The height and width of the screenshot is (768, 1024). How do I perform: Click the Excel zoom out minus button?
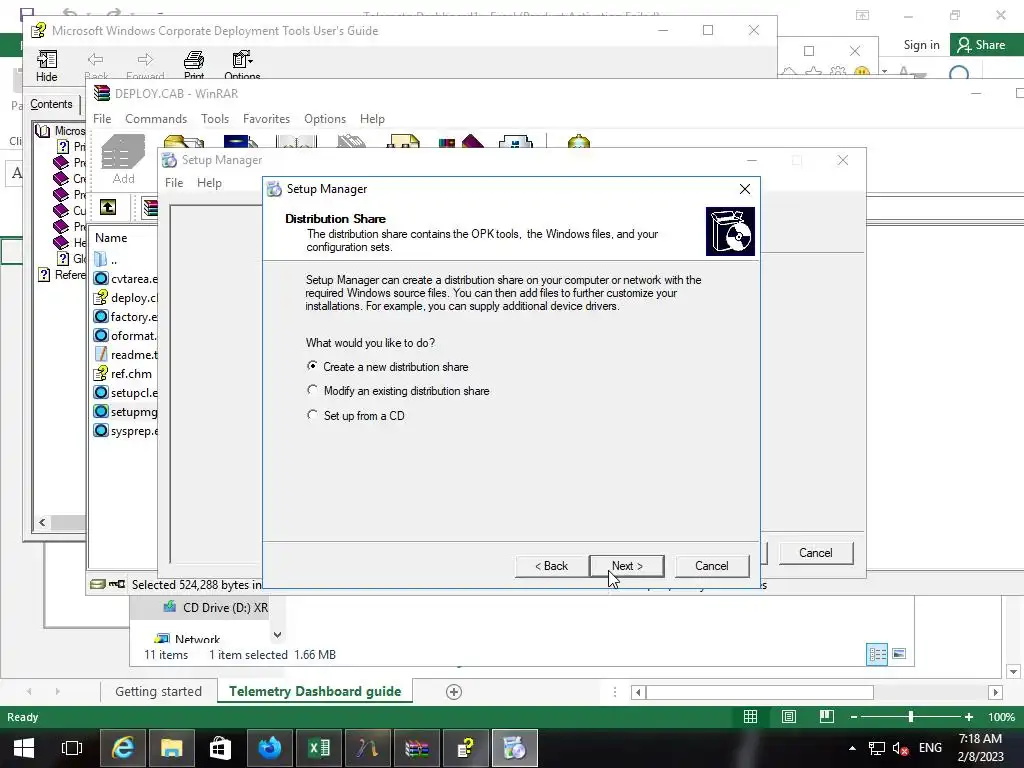(x=854, y=716)
